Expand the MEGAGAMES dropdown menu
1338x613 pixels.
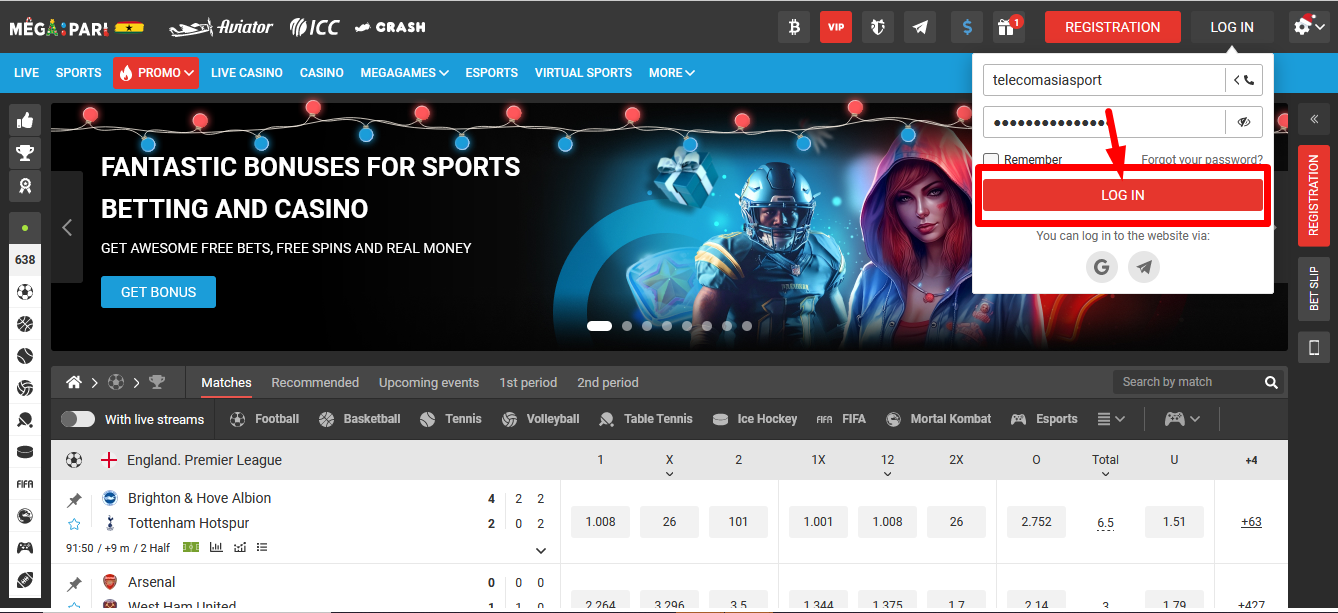click(404, 73)
